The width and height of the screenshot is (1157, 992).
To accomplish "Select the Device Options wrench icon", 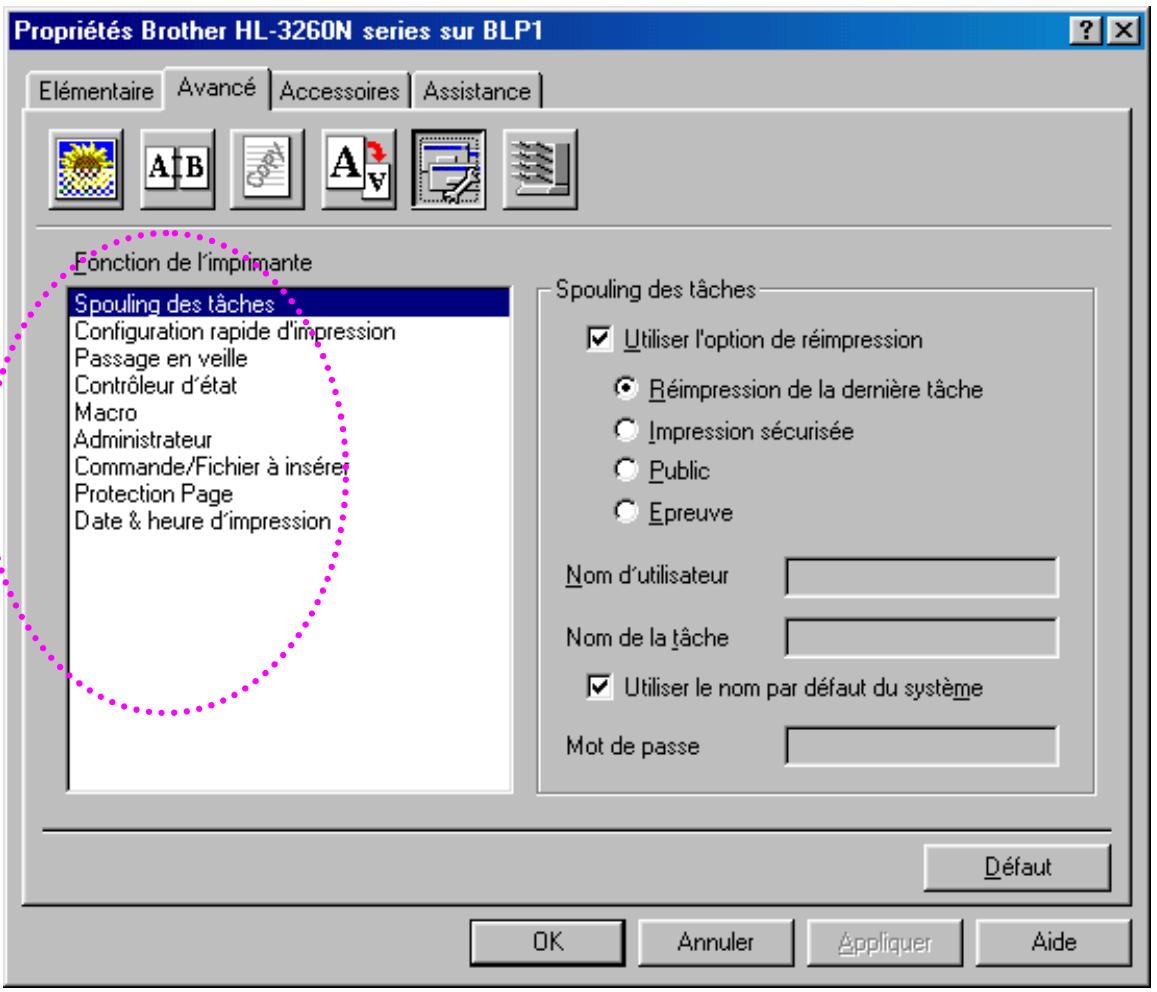I will [x=449, y=169].
